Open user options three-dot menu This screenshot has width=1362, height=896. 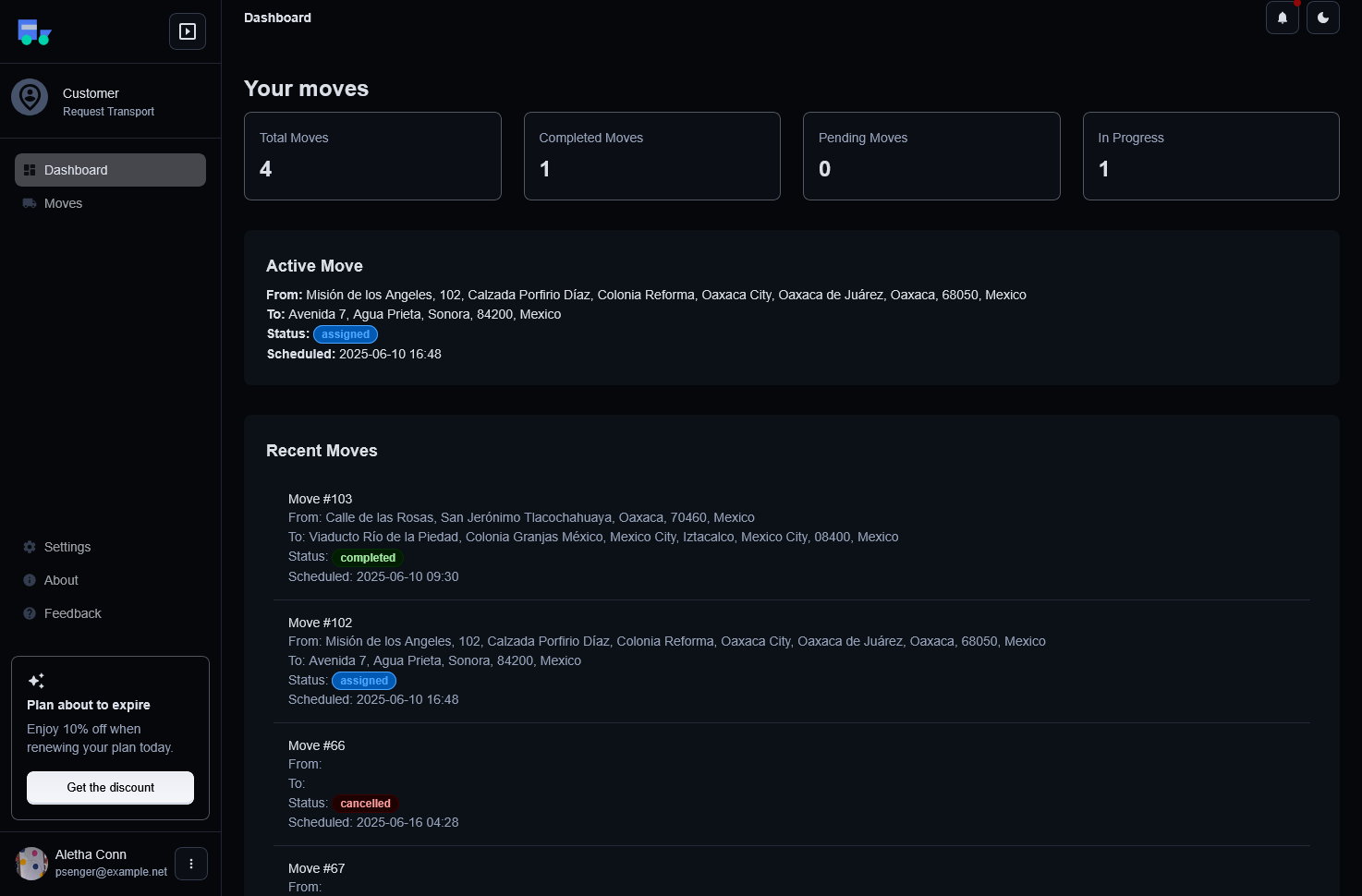pos(191,864)
